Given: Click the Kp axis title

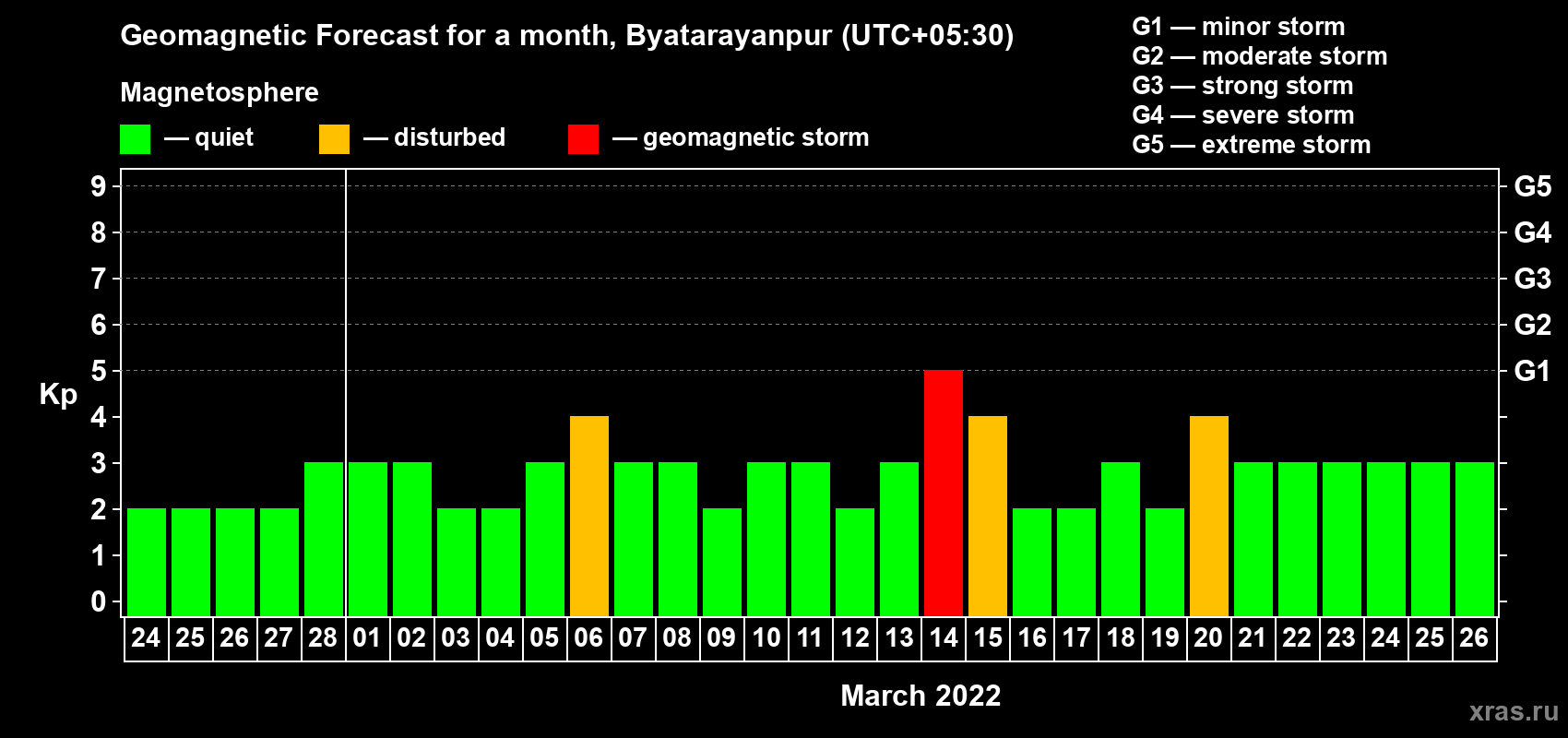Looking at the screenshot, I should click(x=58, y=394).
